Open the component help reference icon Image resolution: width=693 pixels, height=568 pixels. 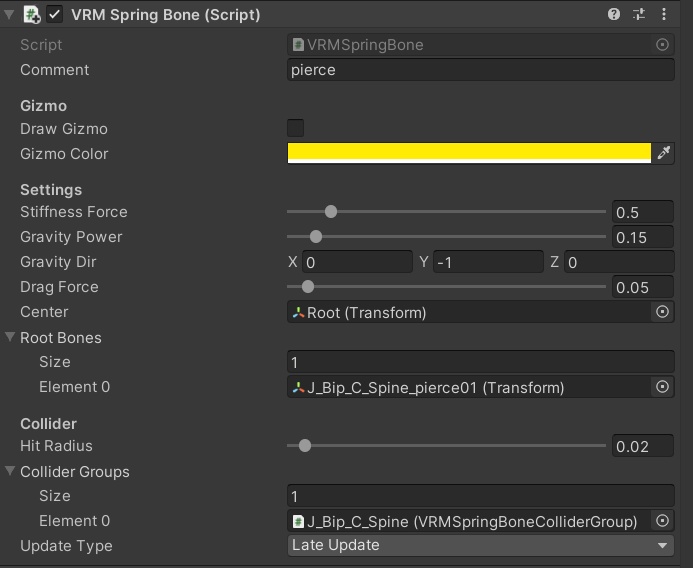[x=614, y=15]
